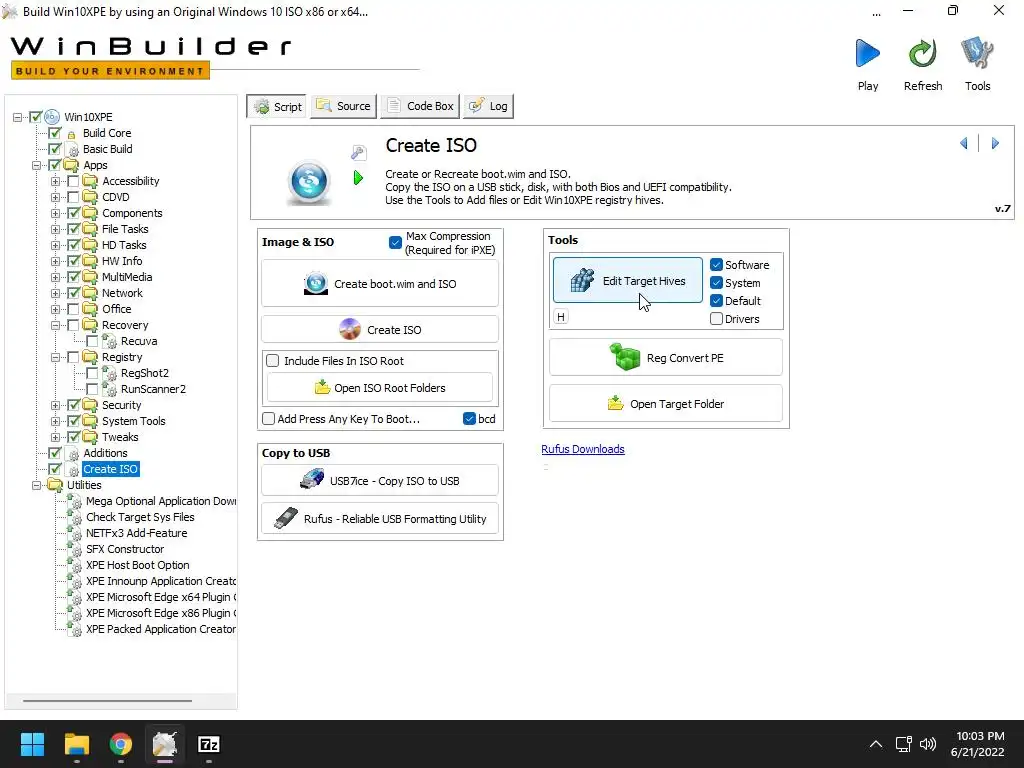Click Create boot.wim and ISO button

(379, 283)
